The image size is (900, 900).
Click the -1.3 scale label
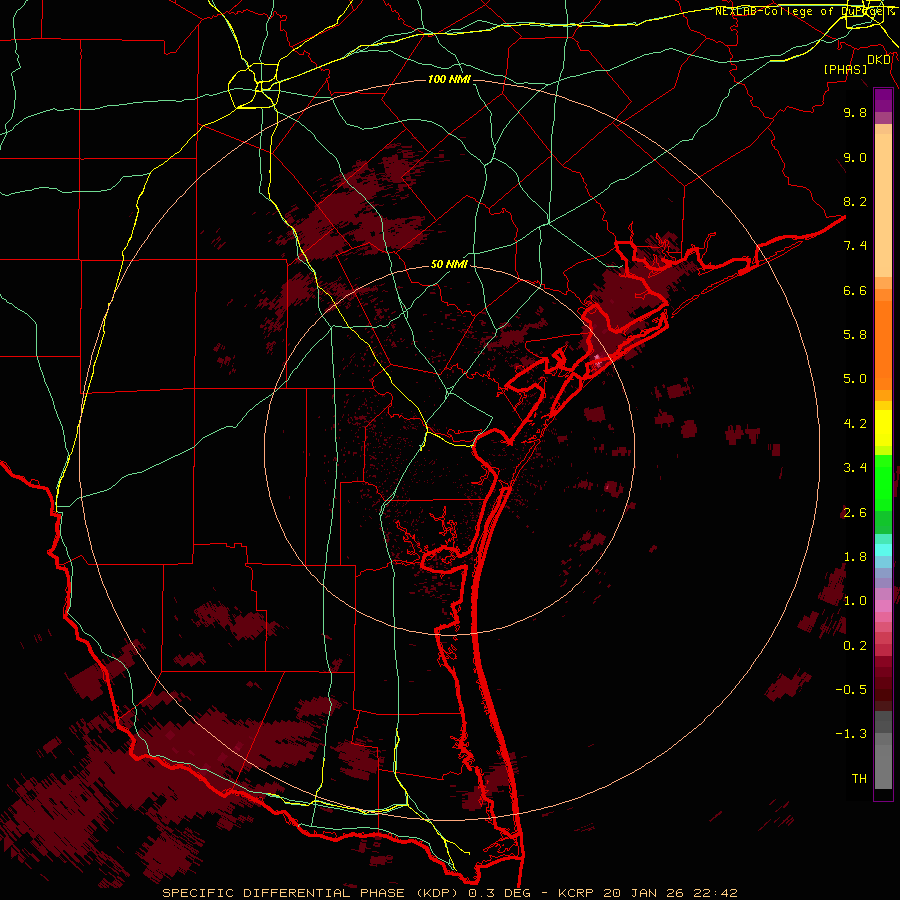pos(851,734)
